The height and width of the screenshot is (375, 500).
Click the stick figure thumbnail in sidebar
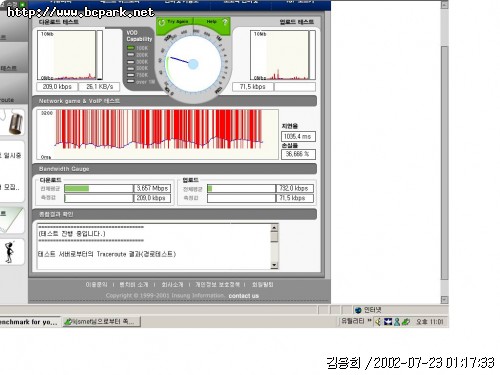coord(9,252)
